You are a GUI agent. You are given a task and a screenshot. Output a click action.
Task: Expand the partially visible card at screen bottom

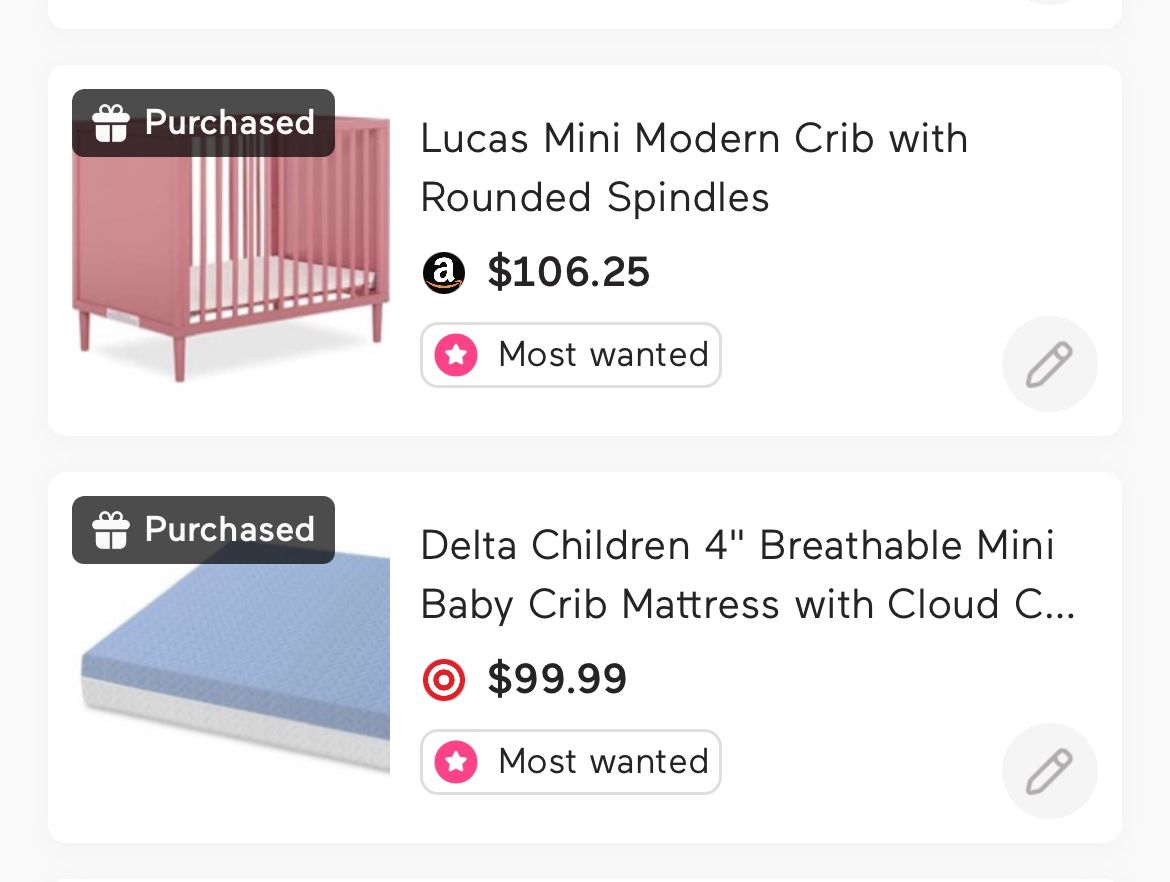[x=585, y=876]
